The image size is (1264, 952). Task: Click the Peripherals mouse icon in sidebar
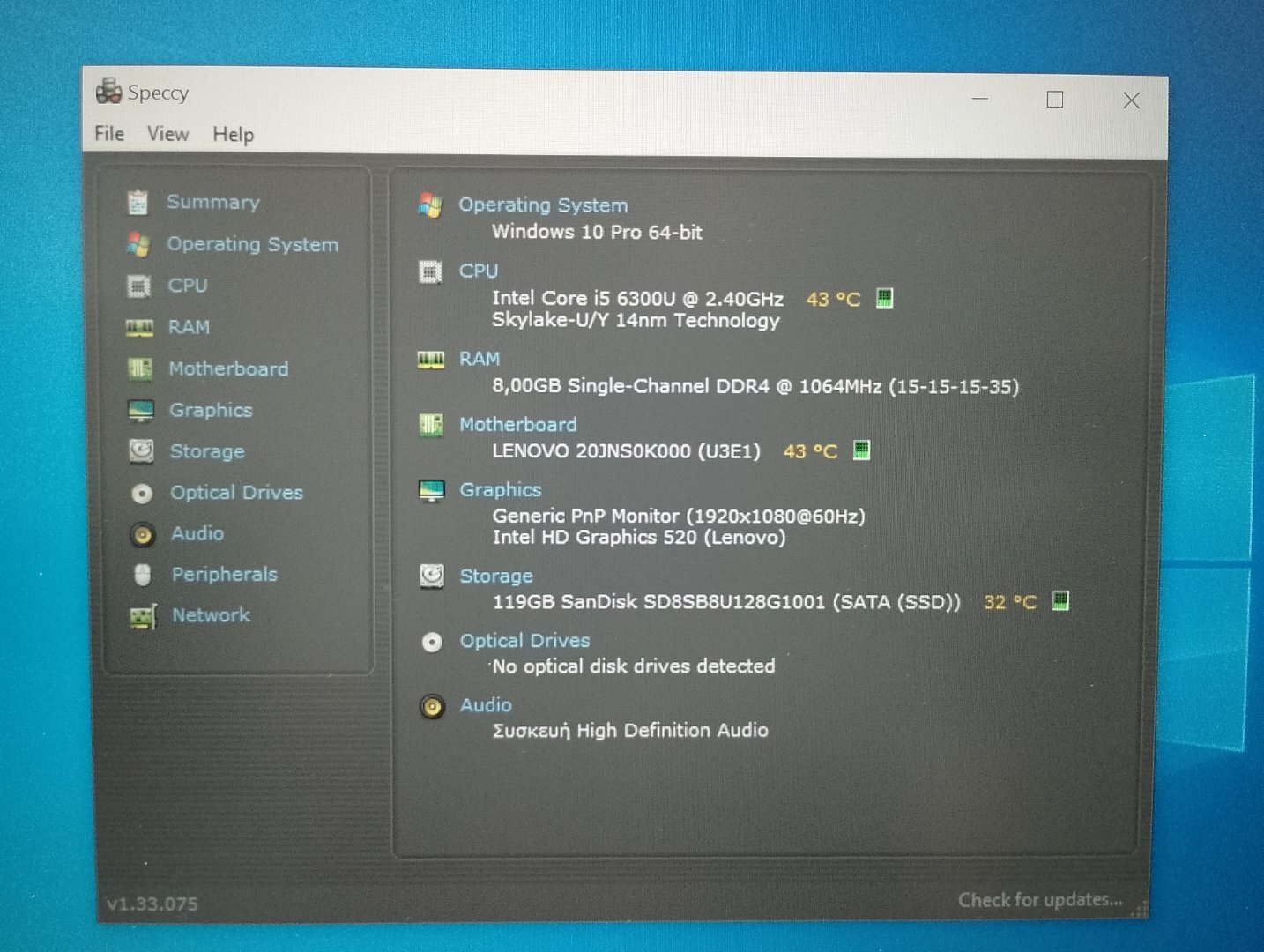(x=143, y=575)
